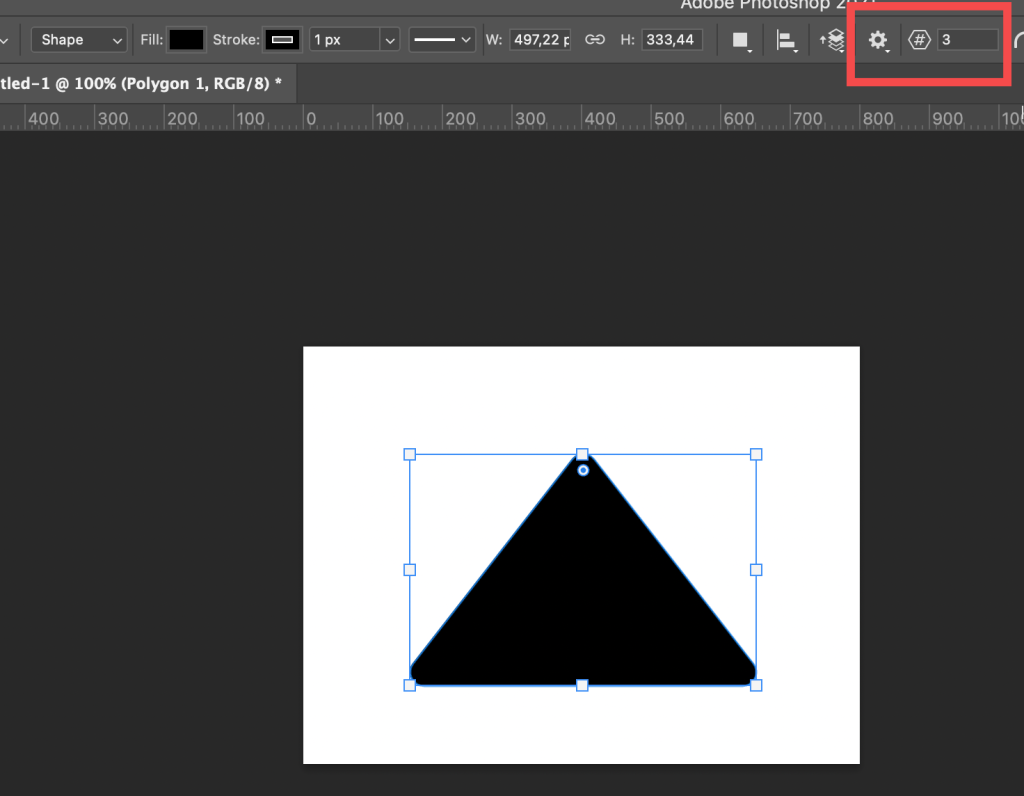Click the triangle's corner radius control dot
The width and height of the screenshot is (1024, 796).
point(583,470)
